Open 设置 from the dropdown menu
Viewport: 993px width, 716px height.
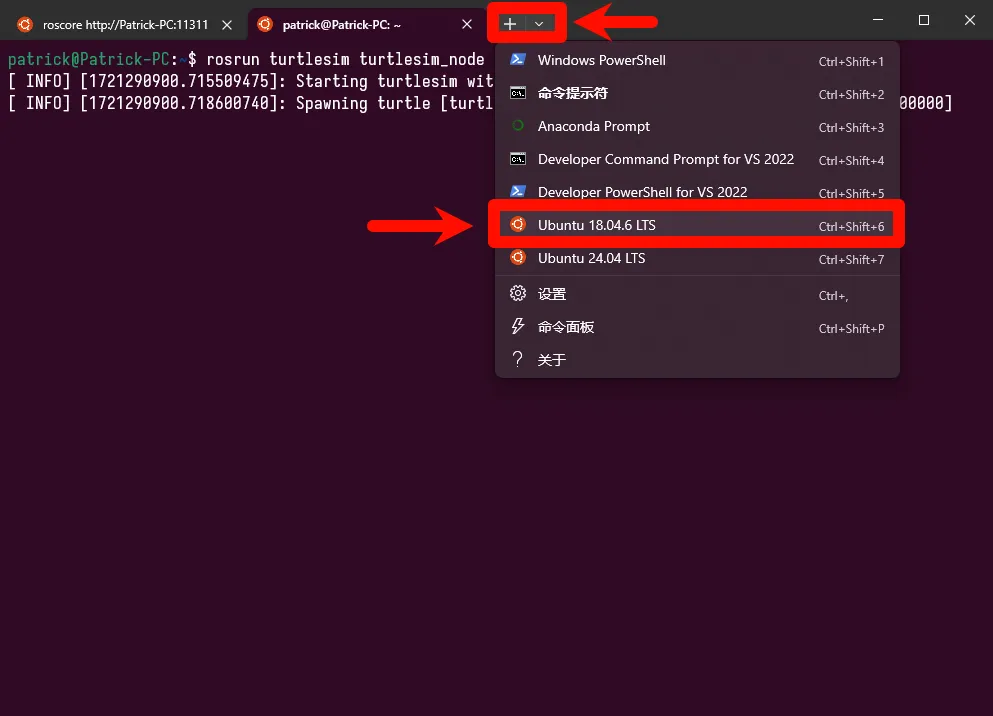697,294
